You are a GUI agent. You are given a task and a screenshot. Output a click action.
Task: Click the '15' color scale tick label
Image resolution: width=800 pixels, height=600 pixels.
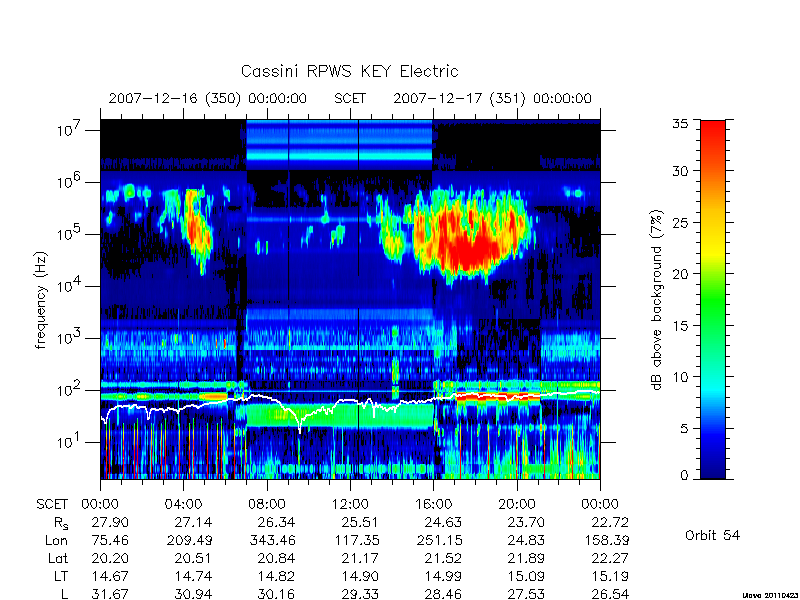click(680, 325)
